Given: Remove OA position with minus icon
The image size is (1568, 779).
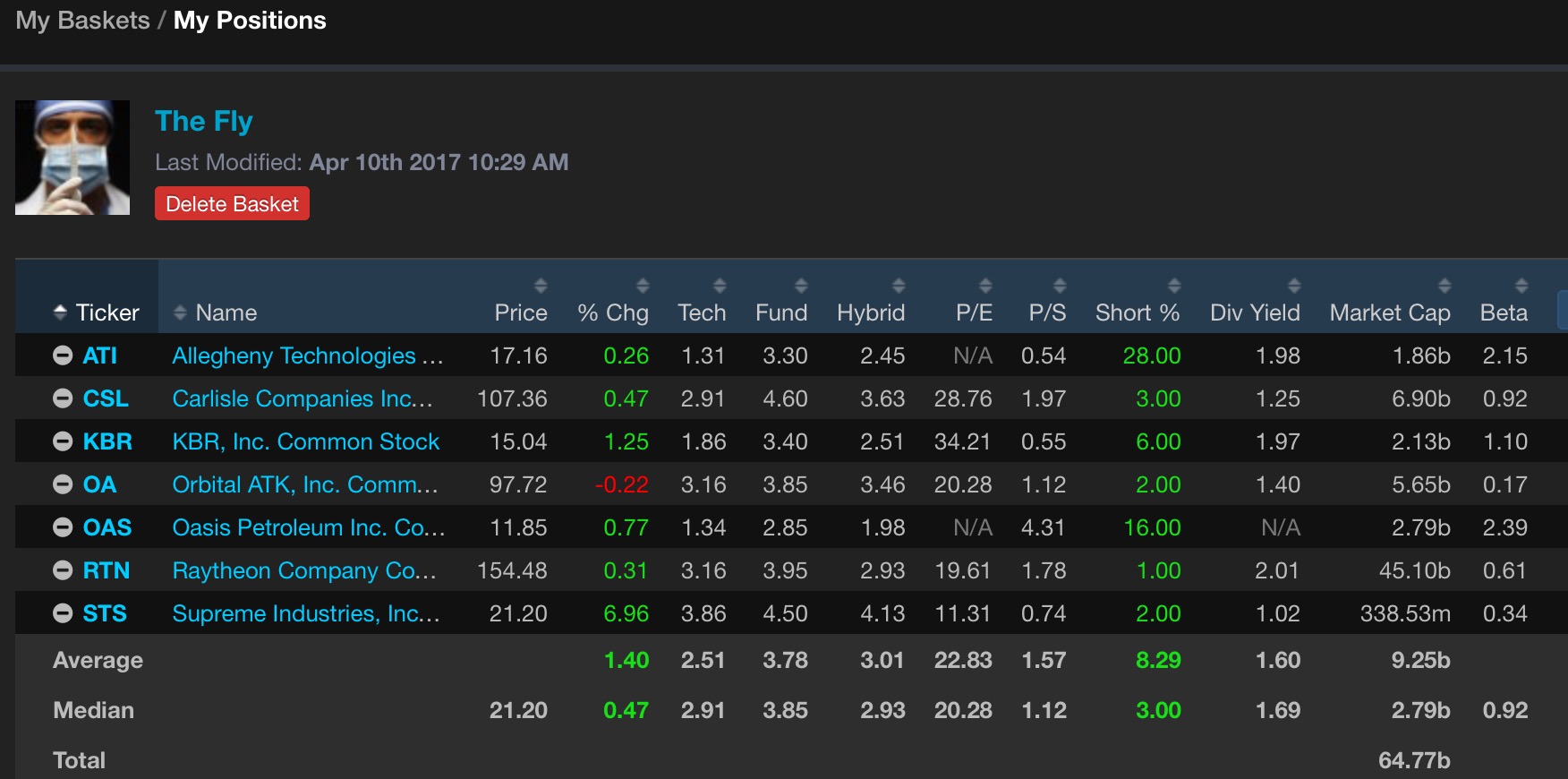Looking at the screenshot, I should click(x=63, y=484).
